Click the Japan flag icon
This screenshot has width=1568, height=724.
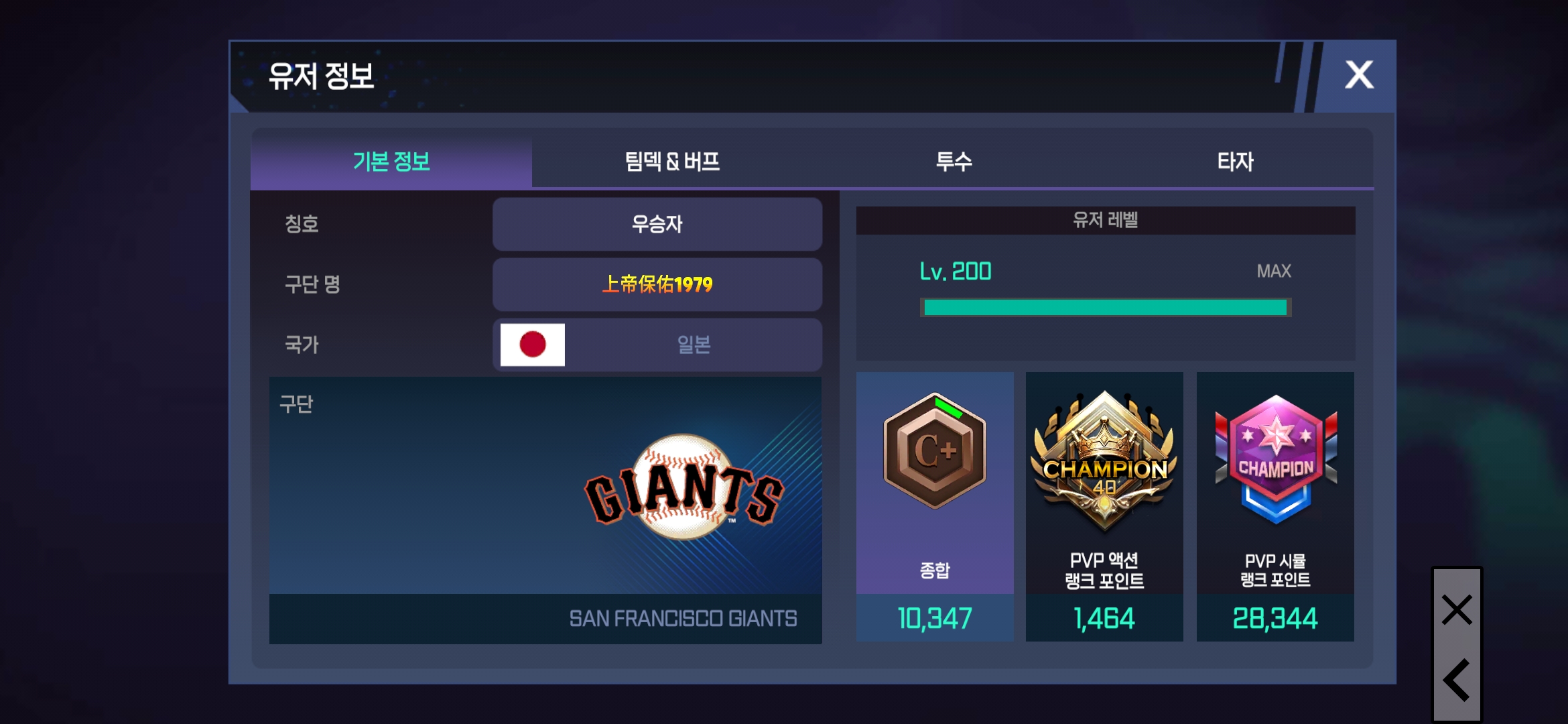tap(533, 345)
